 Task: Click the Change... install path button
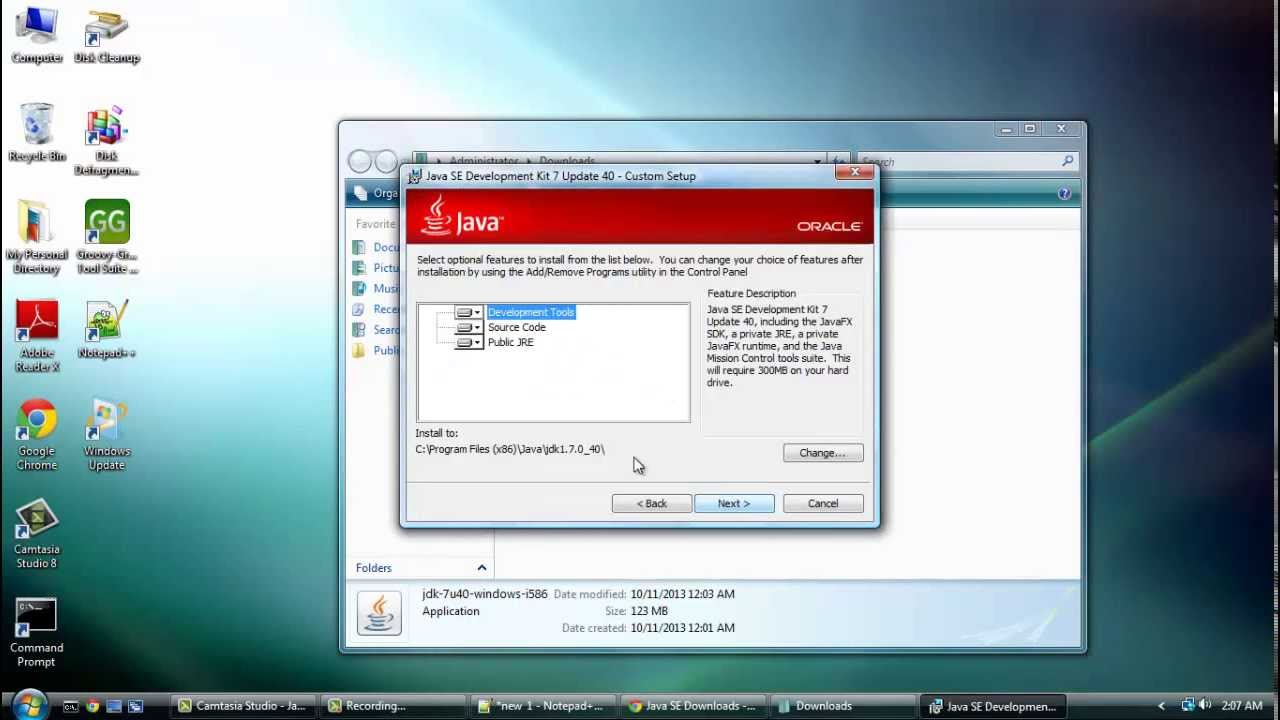(x=823, y=453)
